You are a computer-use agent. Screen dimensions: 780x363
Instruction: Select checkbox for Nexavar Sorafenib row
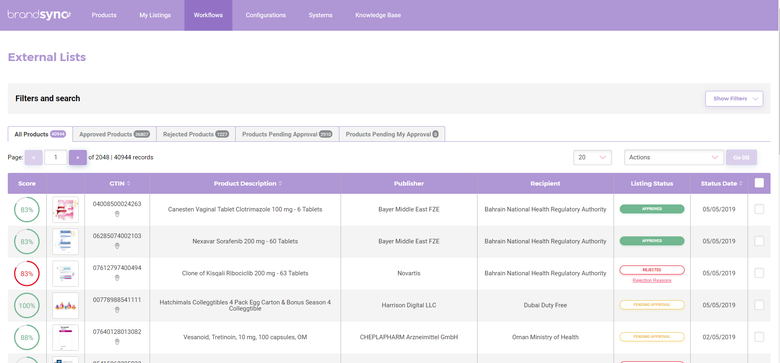click(759, 241)
